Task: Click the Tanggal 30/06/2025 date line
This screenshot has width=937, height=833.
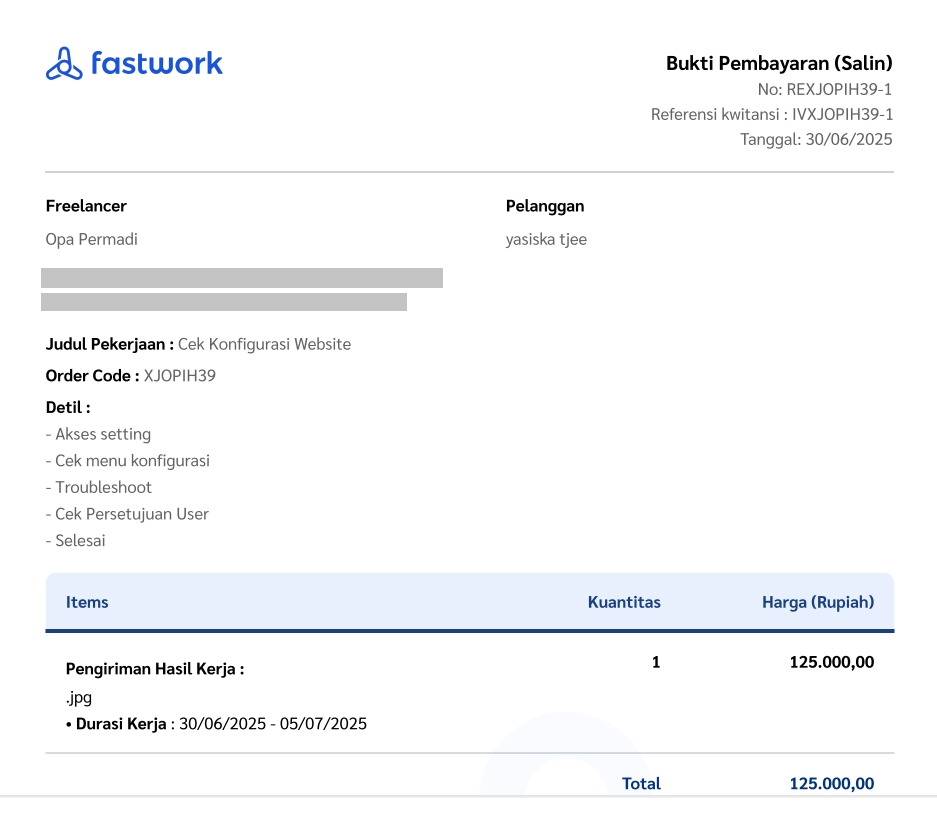Action: point(816,139)
